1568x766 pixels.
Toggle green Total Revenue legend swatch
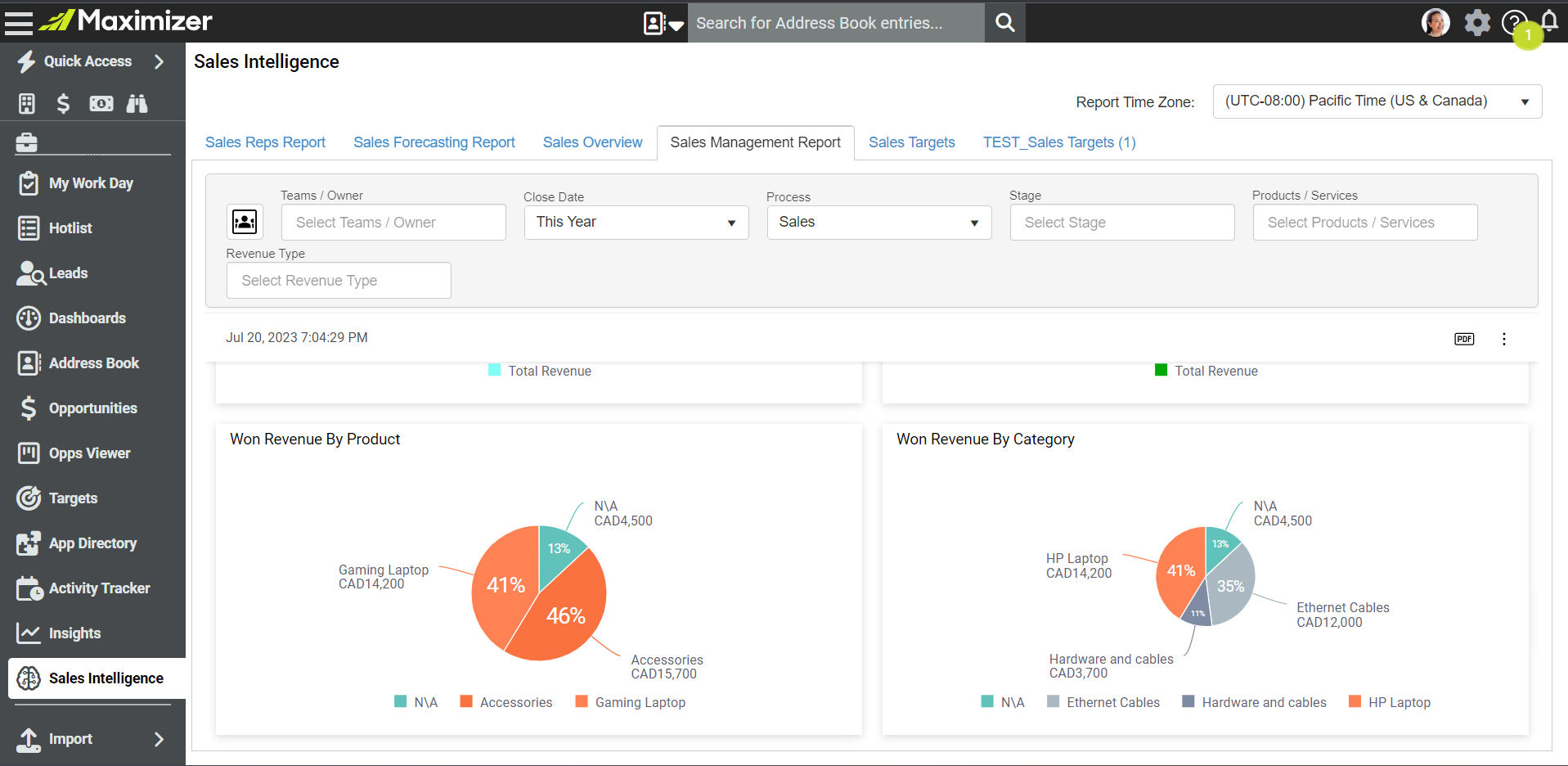(1161, 370)
